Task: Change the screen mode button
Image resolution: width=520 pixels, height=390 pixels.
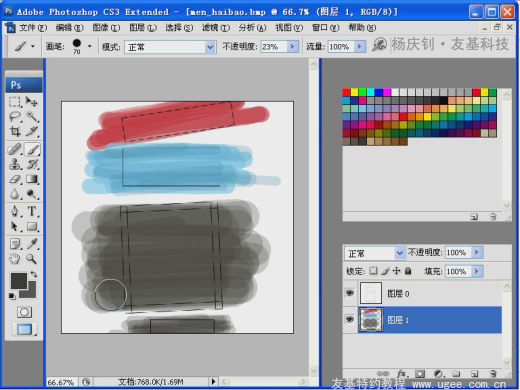Action: click(24, 329)
